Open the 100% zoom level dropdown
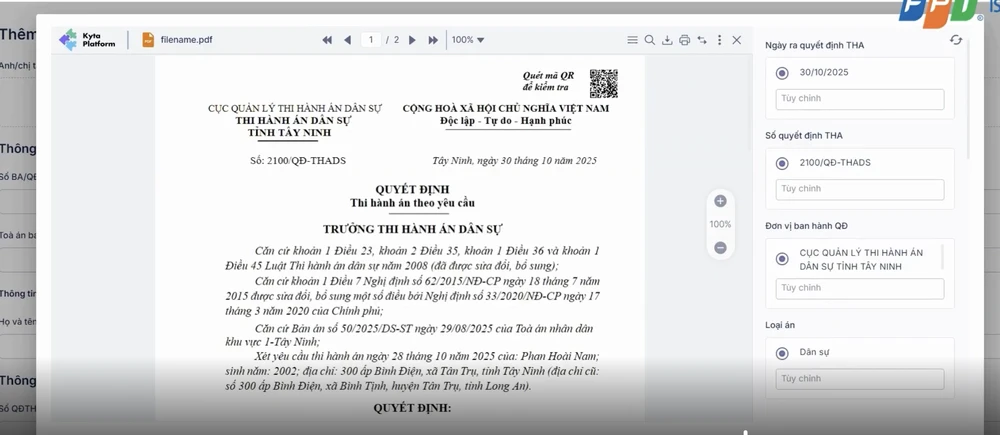1000x435 pixels. coord(467,40)
